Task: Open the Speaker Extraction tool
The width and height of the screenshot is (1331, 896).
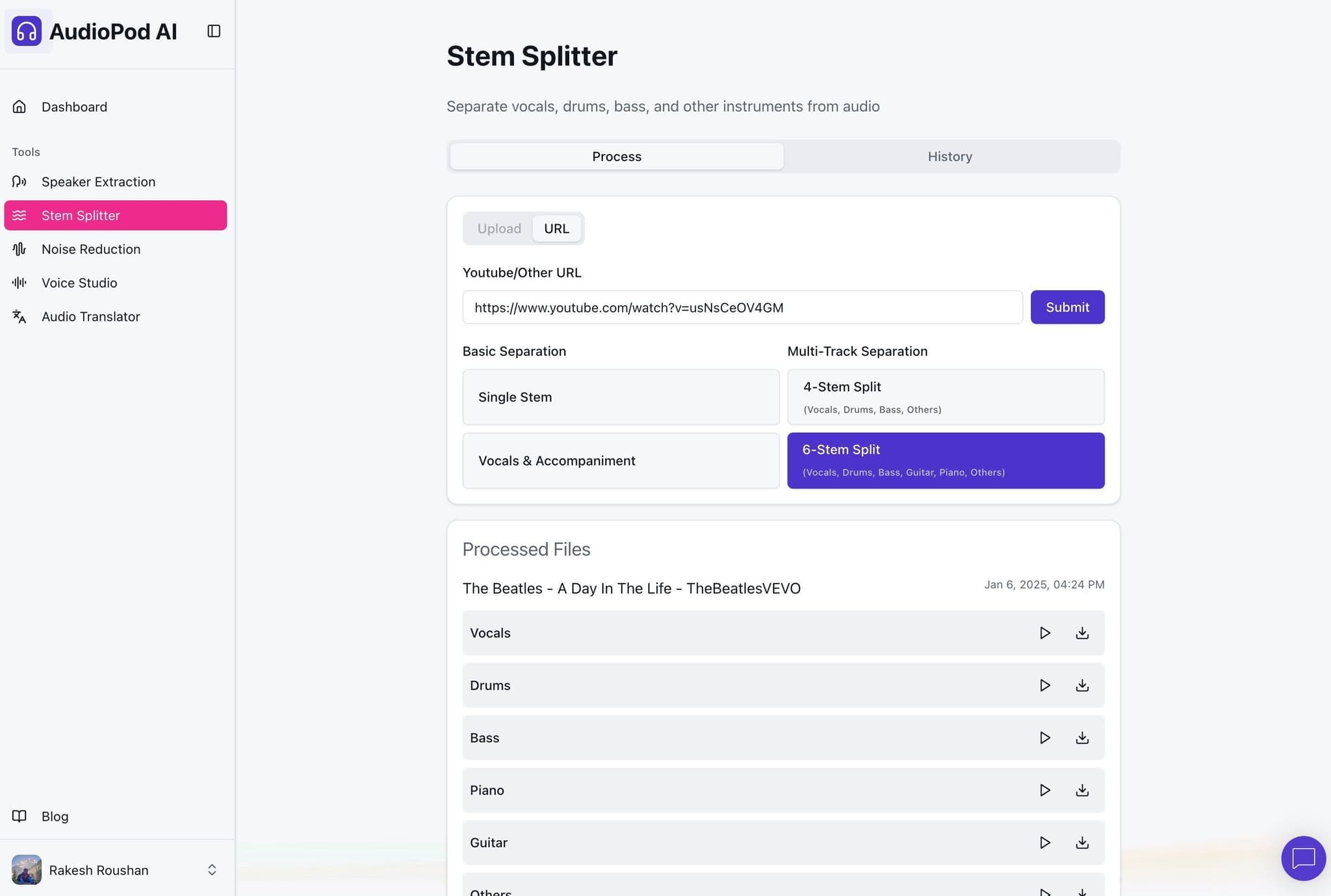Action: click(x=98, y=182)
